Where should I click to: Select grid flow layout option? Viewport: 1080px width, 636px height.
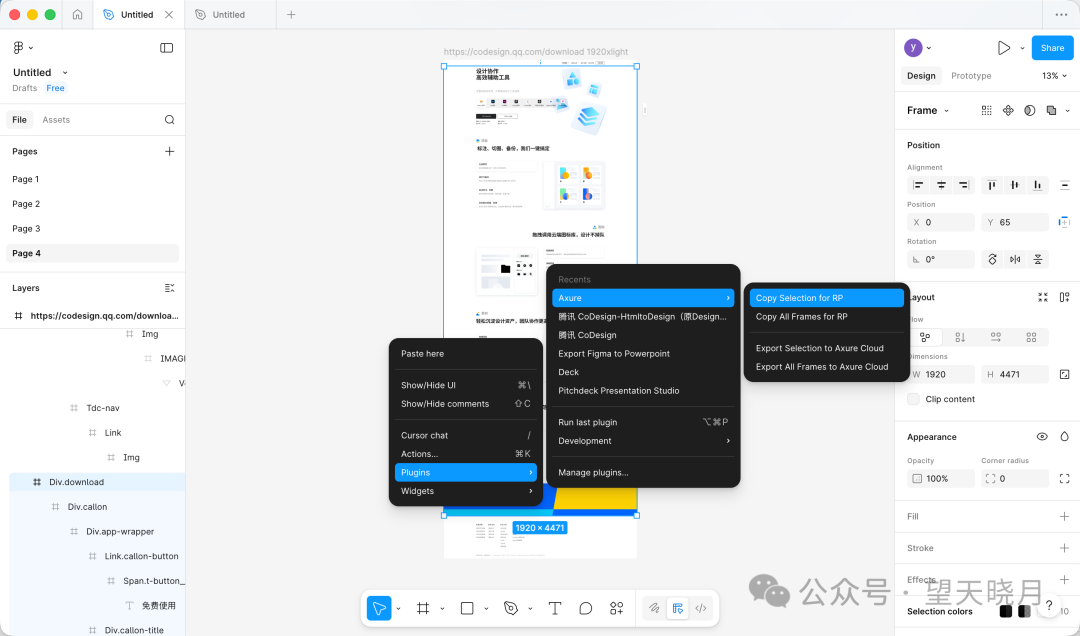1031,337
